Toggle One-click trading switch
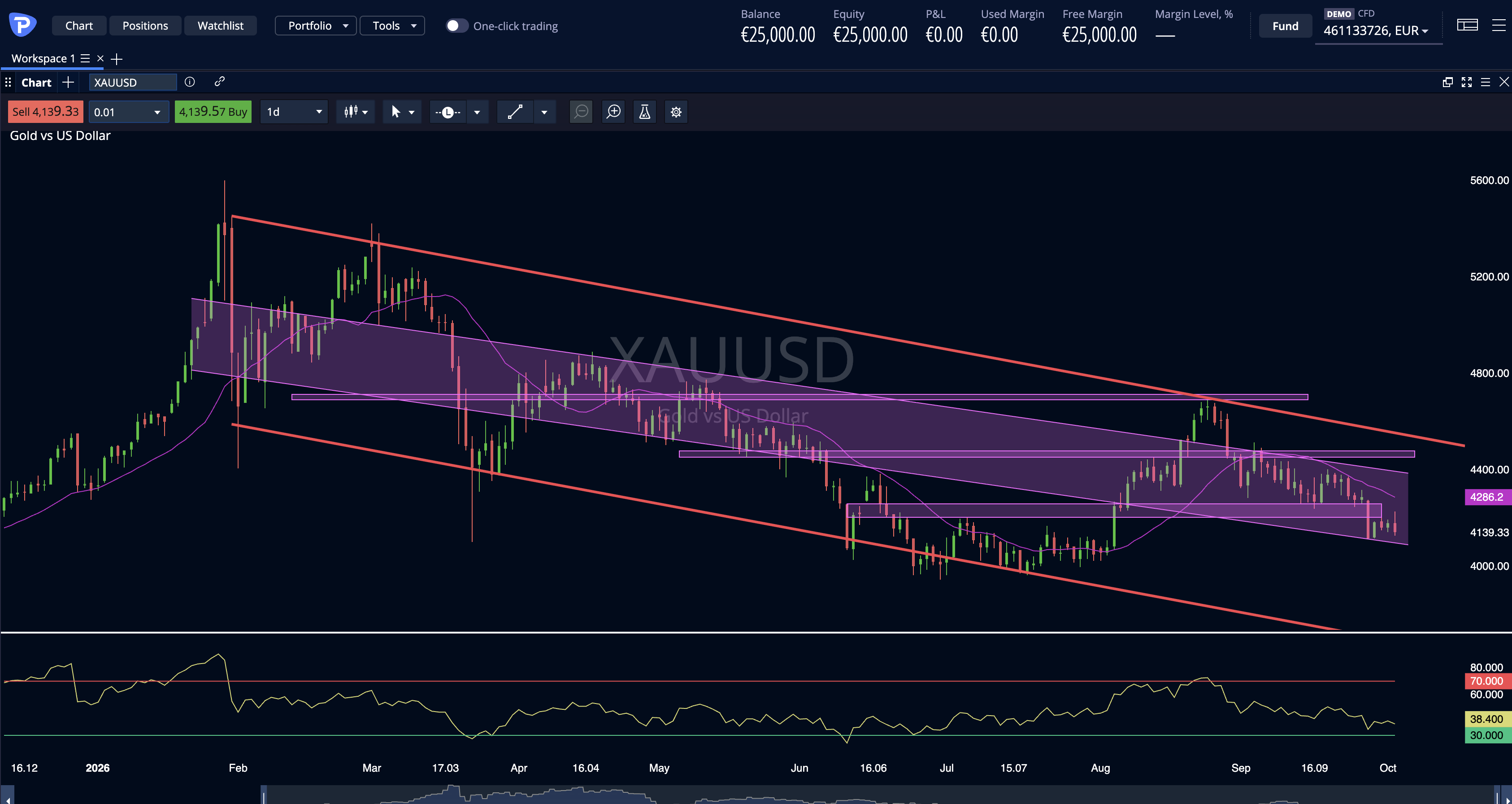This screenshot has height=804, width=1512. click(456, 26)
